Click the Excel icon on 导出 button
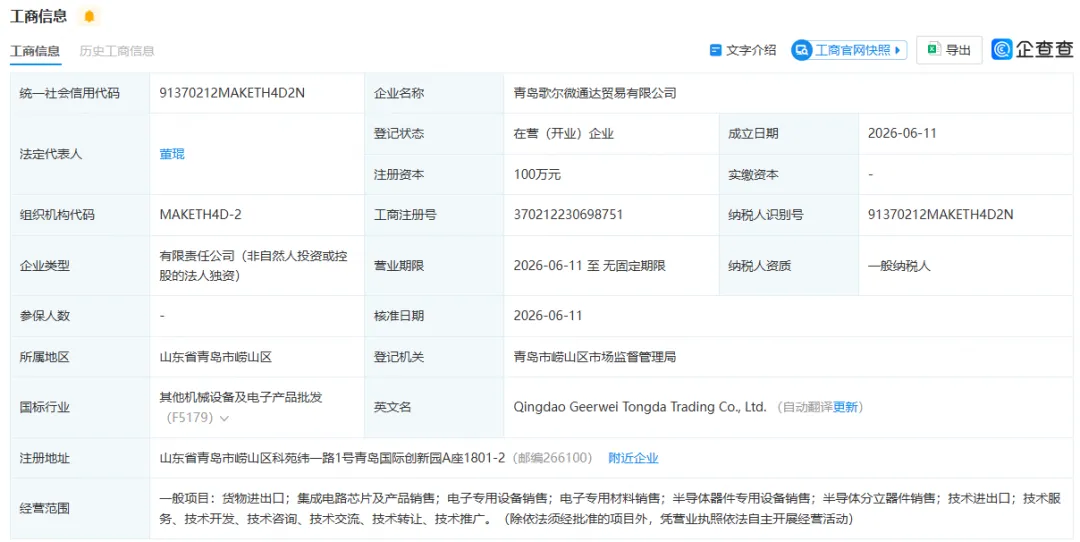Image resolution: width=1080 pixels, height=542 pixels. [934, 50]
